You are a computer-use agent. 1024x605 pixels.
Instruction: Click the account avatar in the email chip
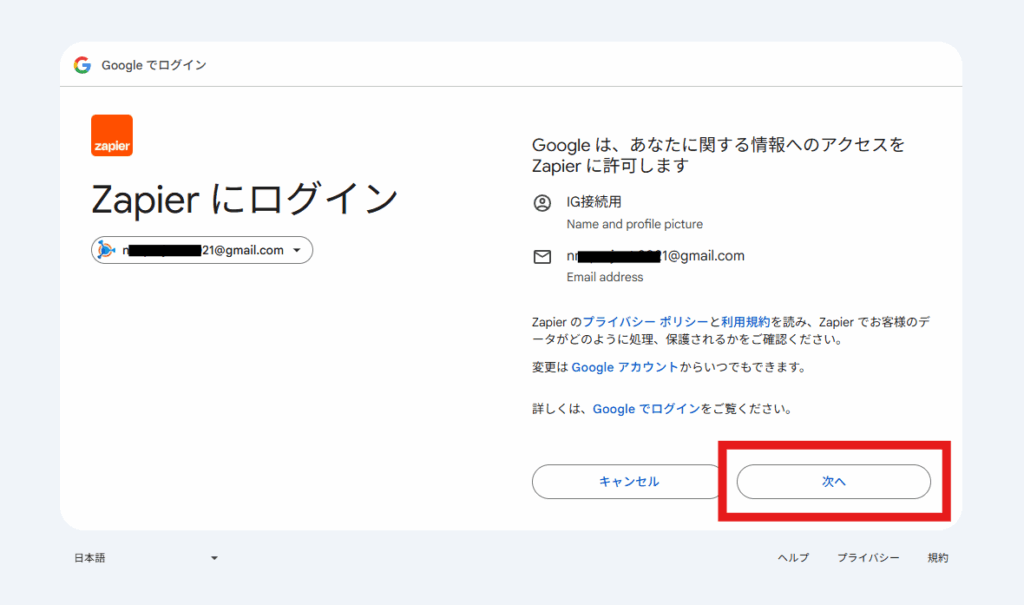(106, 250)
